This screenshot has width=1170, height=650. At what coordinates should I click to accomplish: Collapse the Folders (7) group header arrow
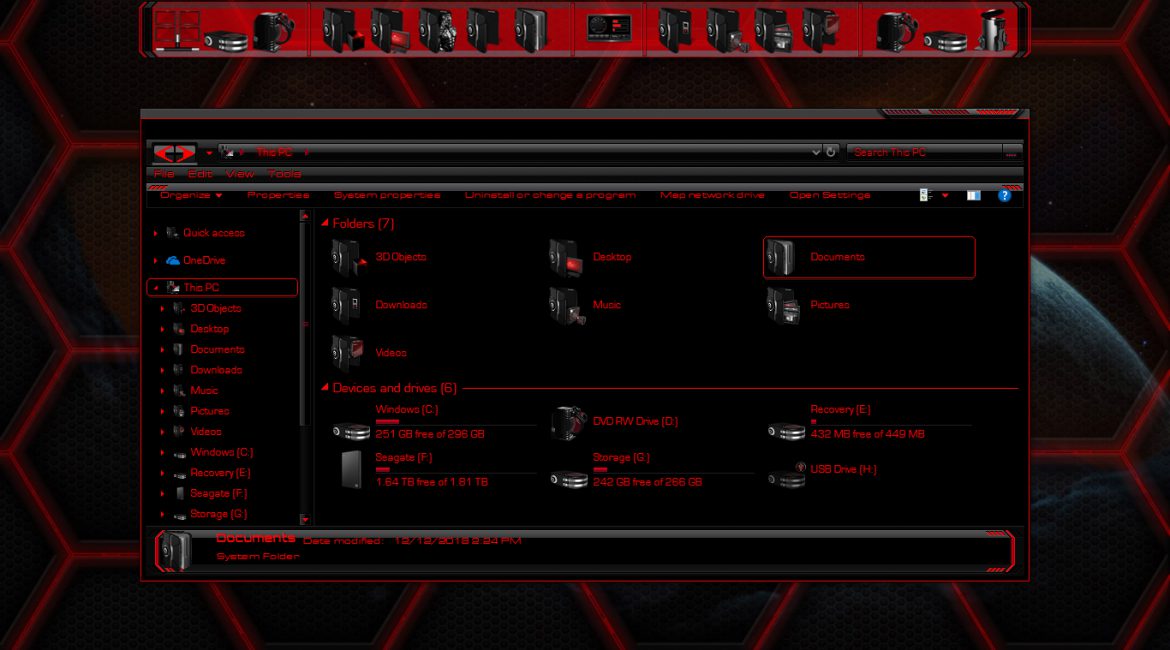(x=325, y=223)
